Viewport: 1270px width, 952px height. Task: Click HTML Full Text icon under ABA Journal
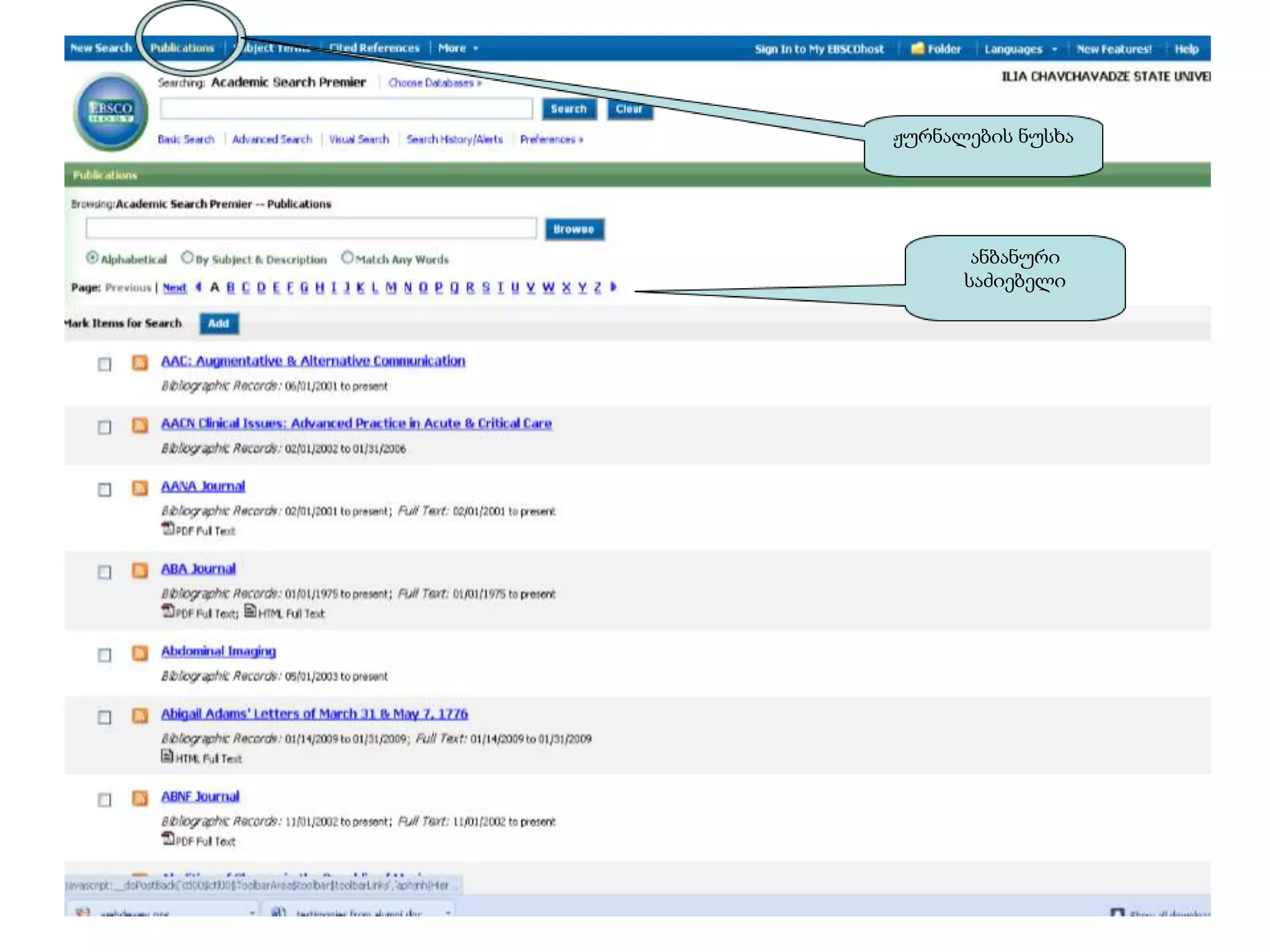tap(250, 611)
